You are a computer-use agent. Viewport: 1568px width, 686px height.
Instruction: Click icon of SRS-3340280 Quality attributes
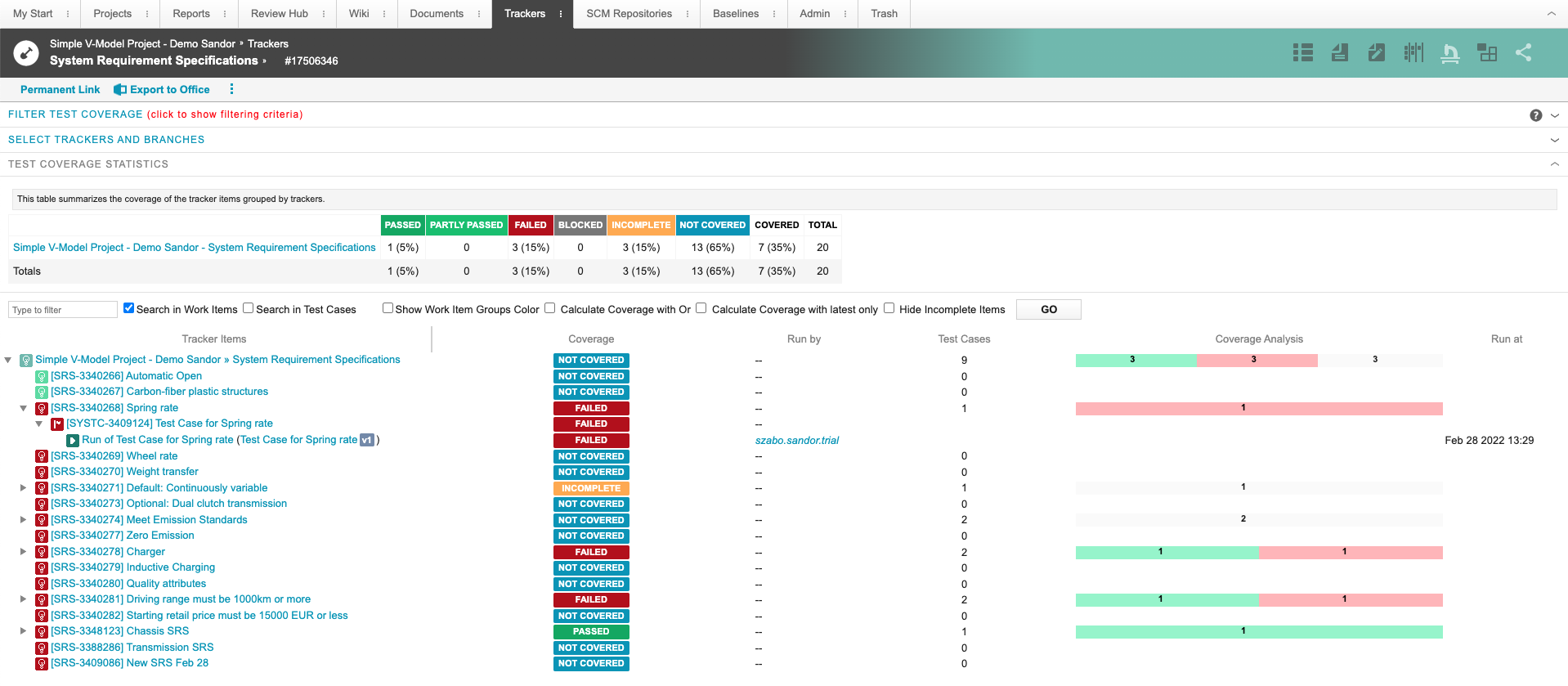pyautogui.click(x=42, y=584)
